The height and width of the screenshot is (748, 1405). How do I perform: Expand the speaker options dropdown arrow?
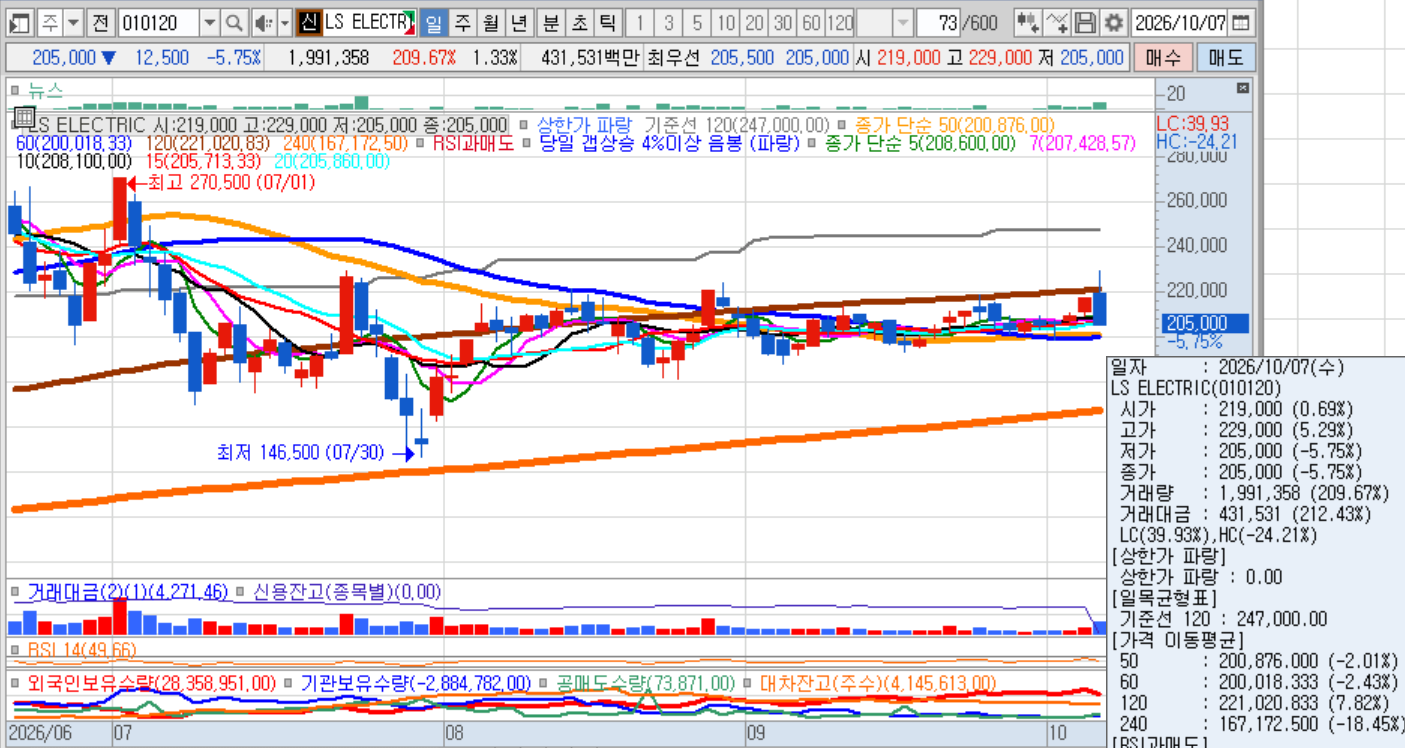click(284, 22)
